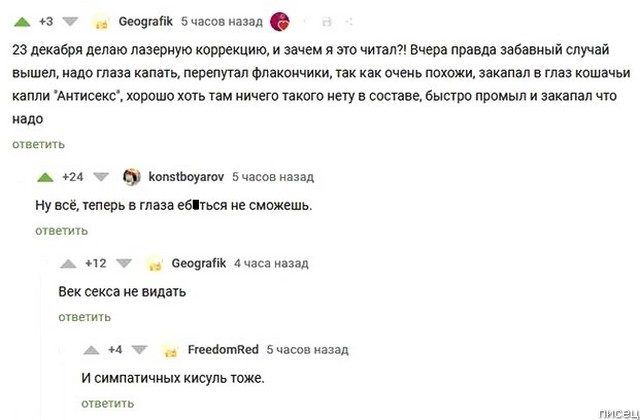Downvote FreedomRed's comment with +4
Screen dimensions: 640x420
pyautogui.click(x=140, y=350)
